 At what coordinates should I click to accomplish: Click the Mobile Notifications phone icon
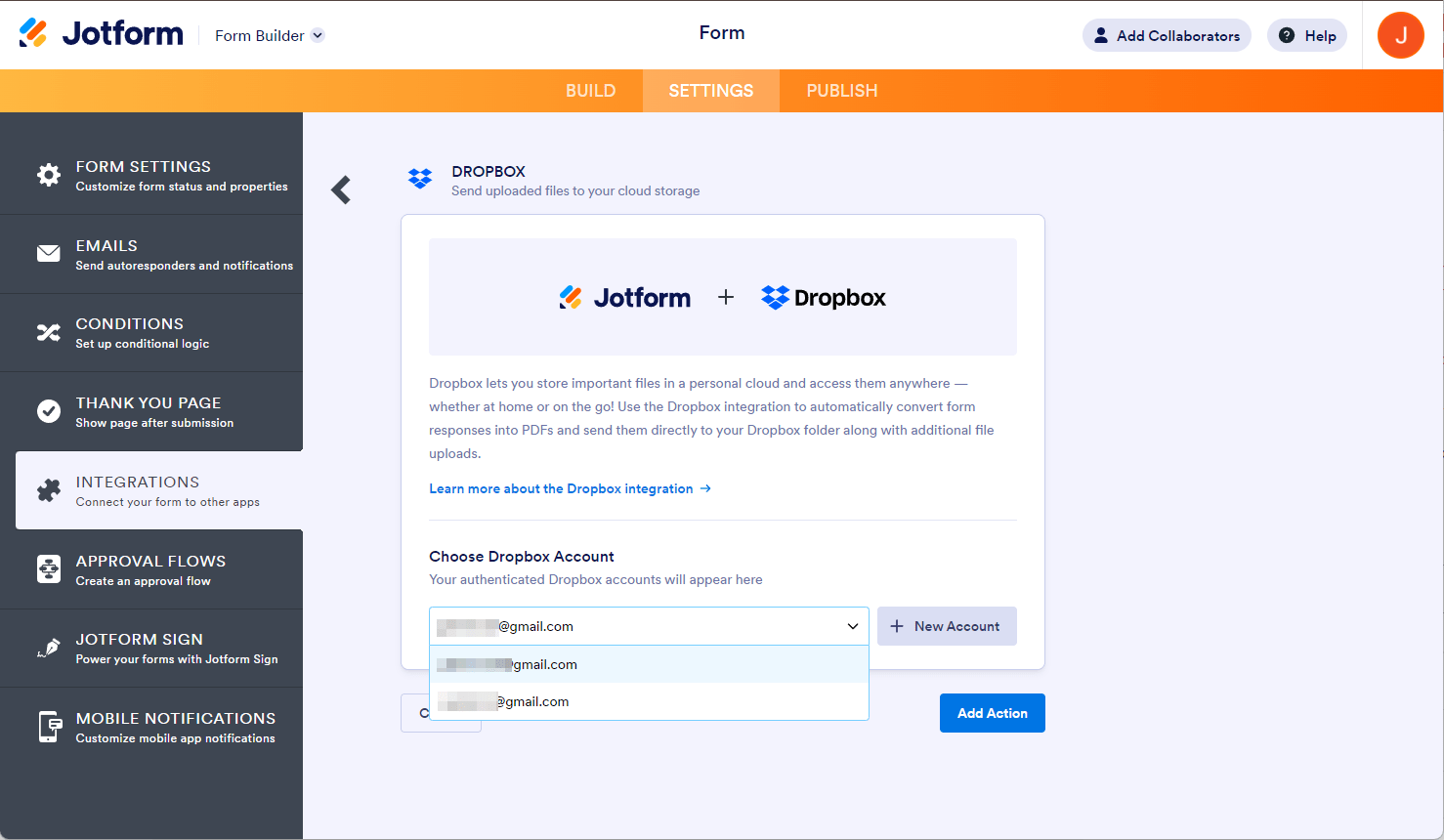click(49, 727)
